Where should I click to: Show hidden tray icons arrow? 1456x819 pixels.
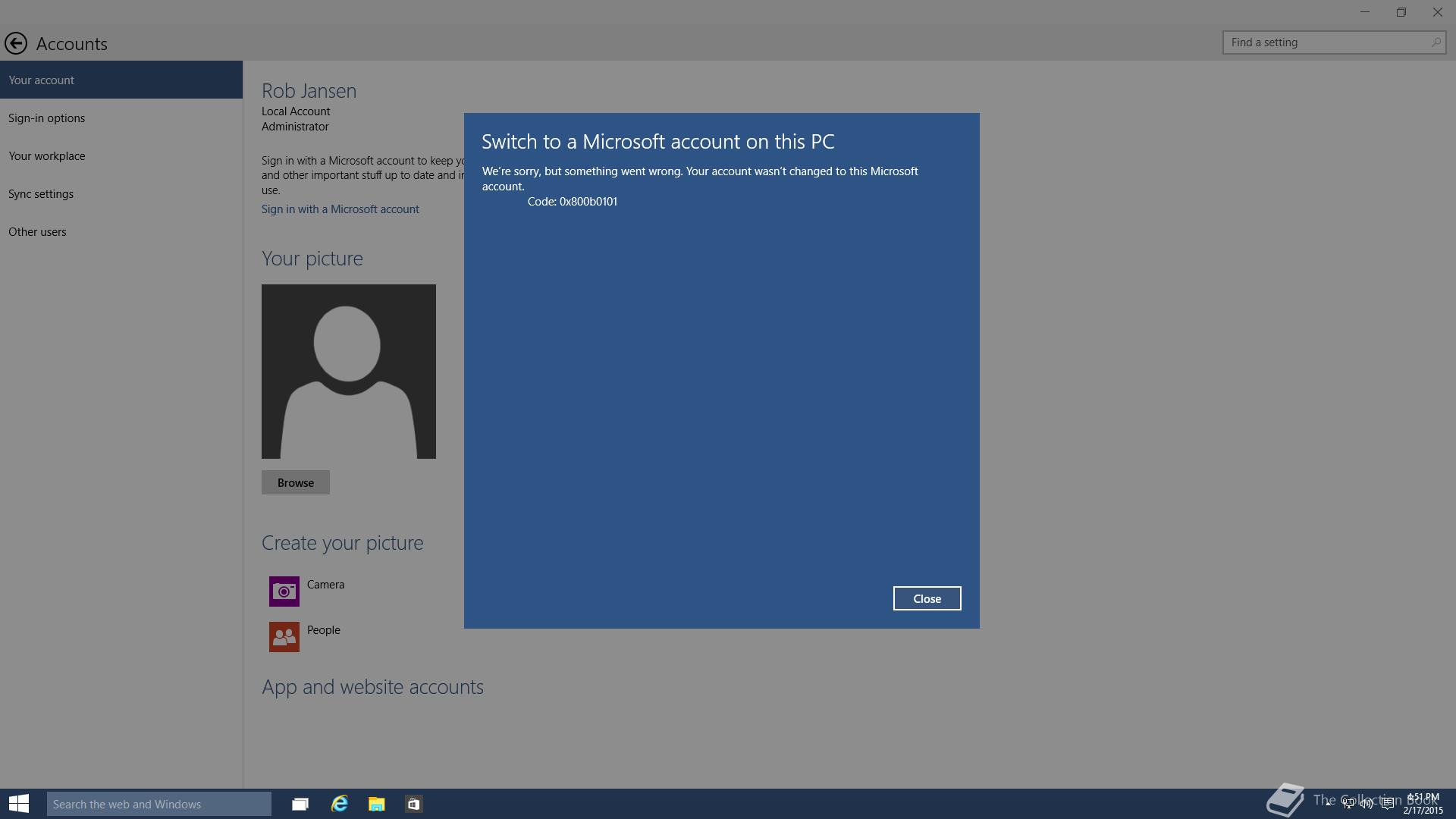point(1329,802)
